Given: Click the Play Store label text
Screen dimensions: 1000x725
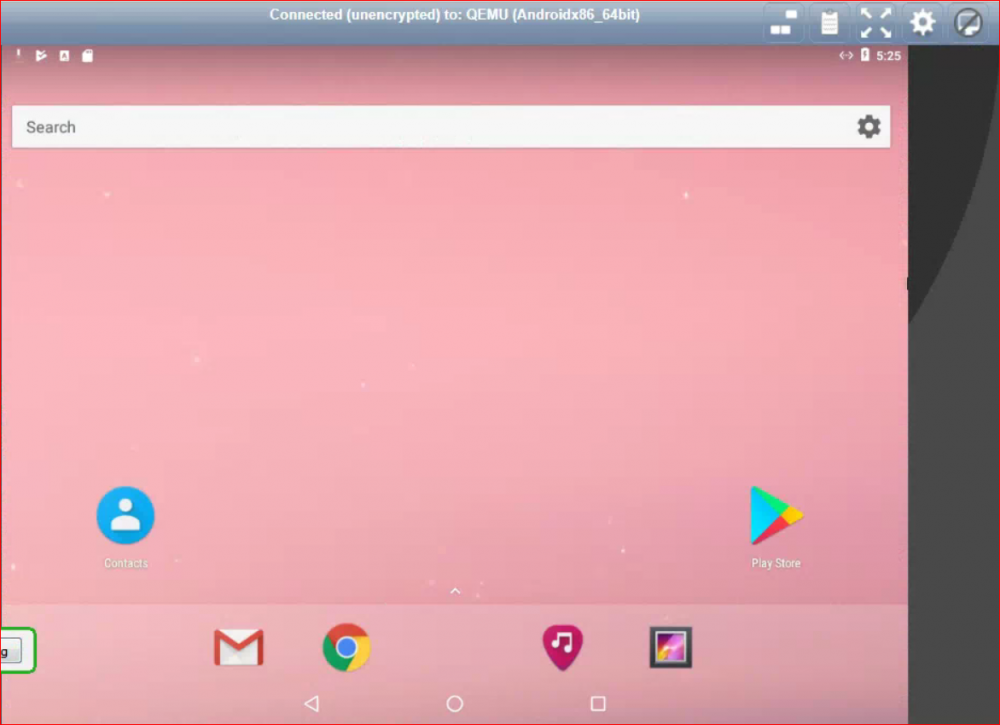Looking at the screenshot, I should point(776,563).
